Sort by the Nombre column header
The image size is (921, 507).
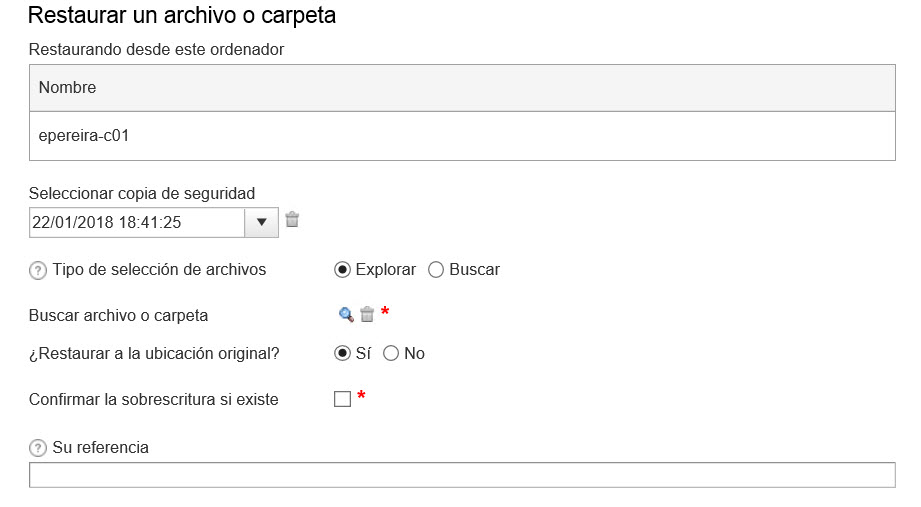462,88
